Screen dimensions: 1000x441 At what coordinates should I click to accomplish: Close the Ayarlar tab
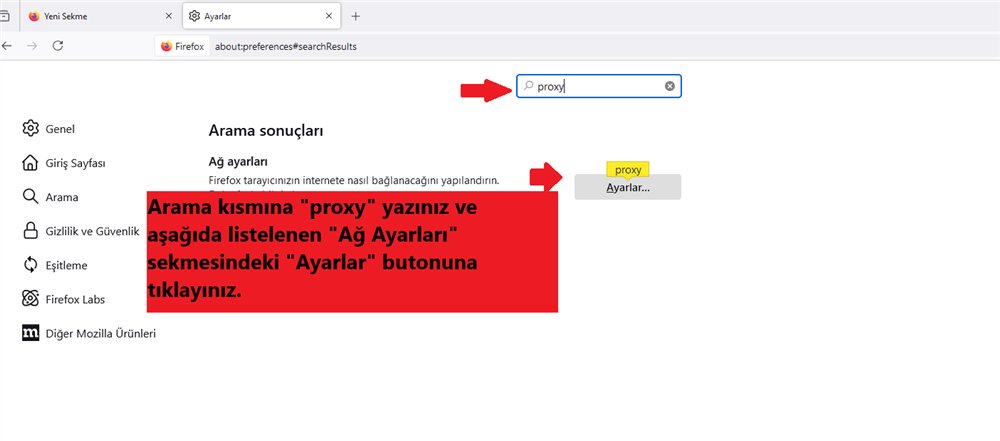(x=329, y=17)
